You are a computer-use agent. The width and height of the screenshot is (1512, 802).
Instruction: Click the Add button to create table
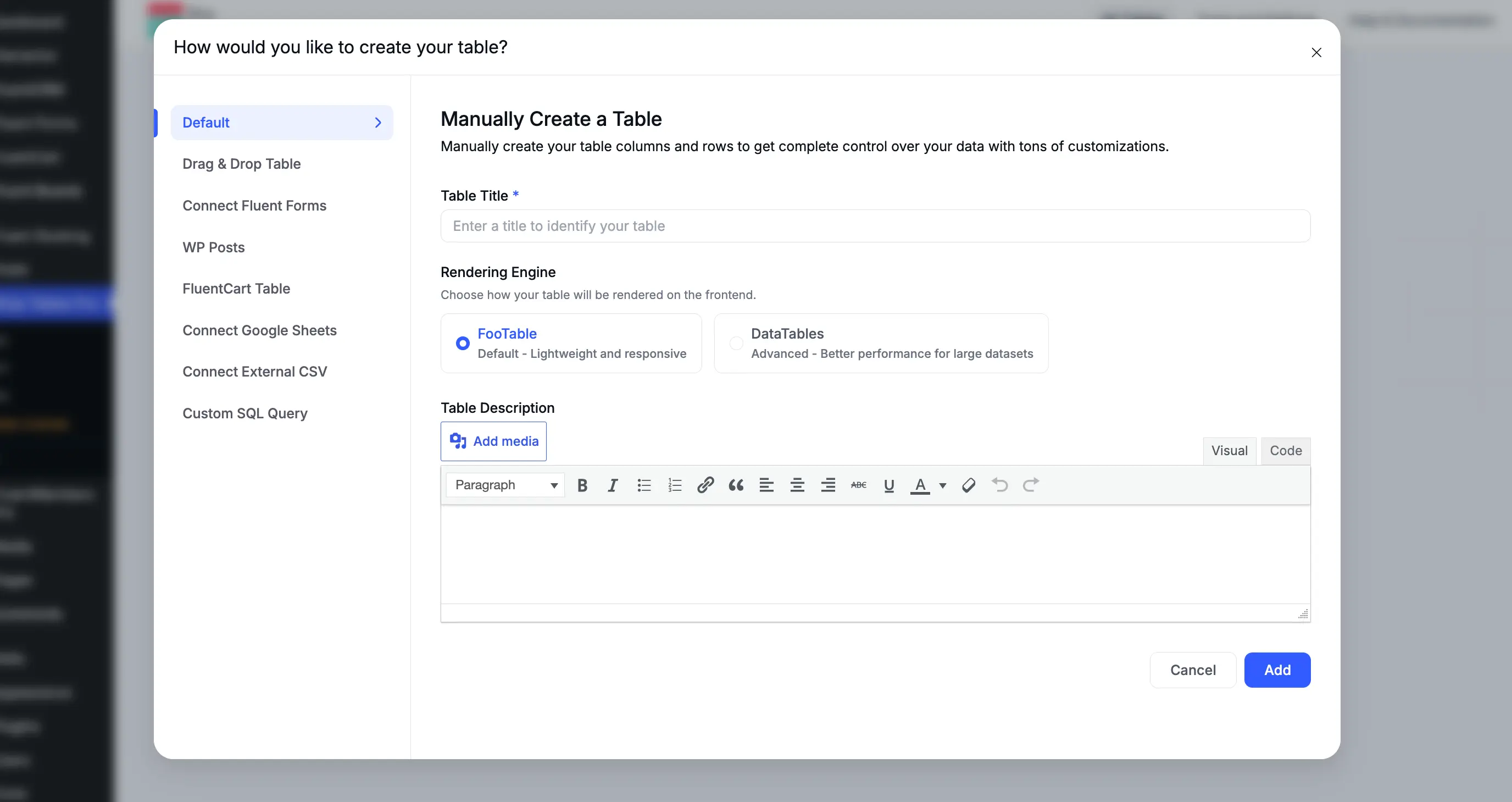pyautogui.click(x=1277, y=670)
